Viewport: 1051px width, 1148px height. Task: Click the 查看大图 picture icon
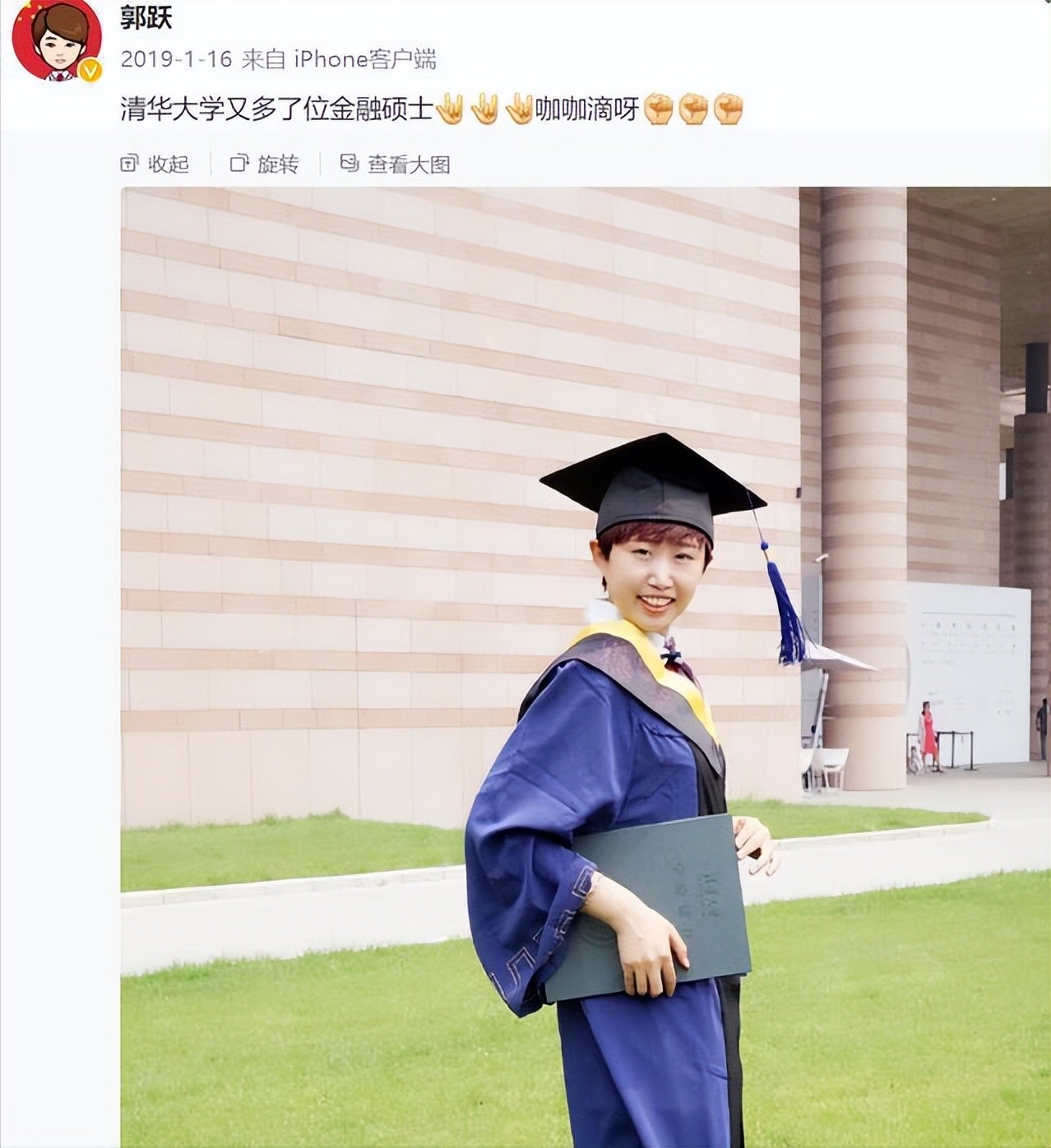tap(350, 163)
